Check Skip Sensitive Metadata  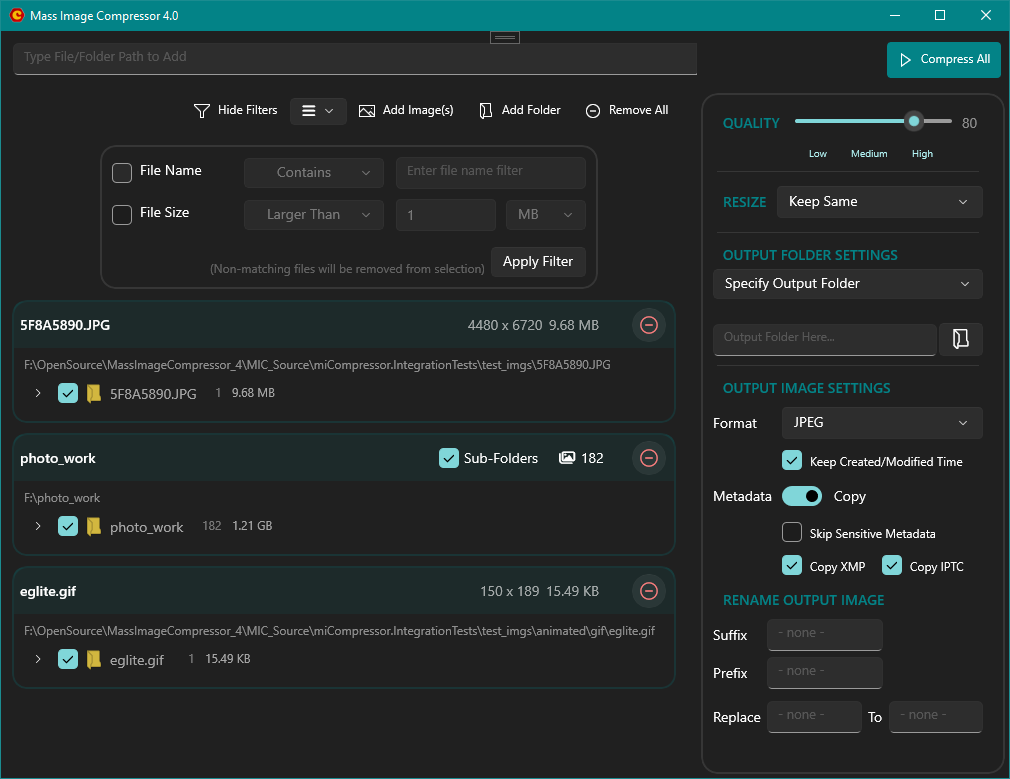(x=792, y=532)
